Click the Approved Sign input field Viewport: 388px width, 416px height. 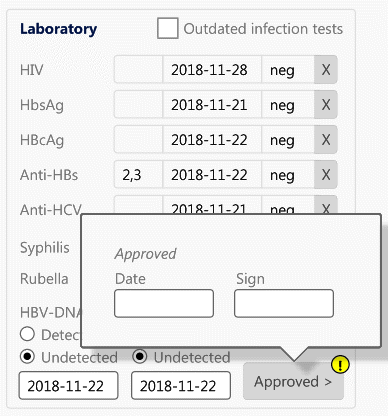284,303
